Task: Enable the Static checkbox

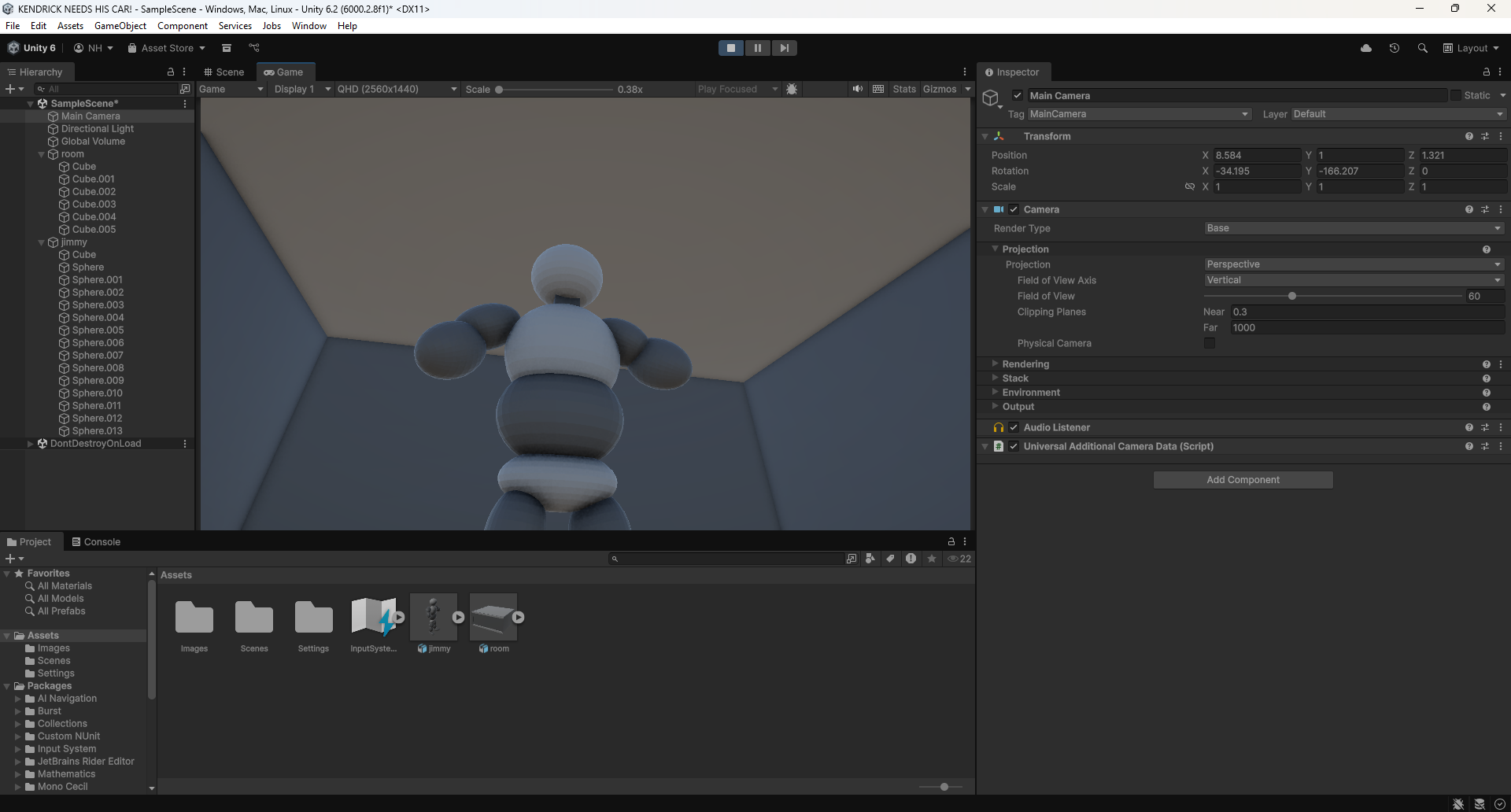Action: 1456,95
